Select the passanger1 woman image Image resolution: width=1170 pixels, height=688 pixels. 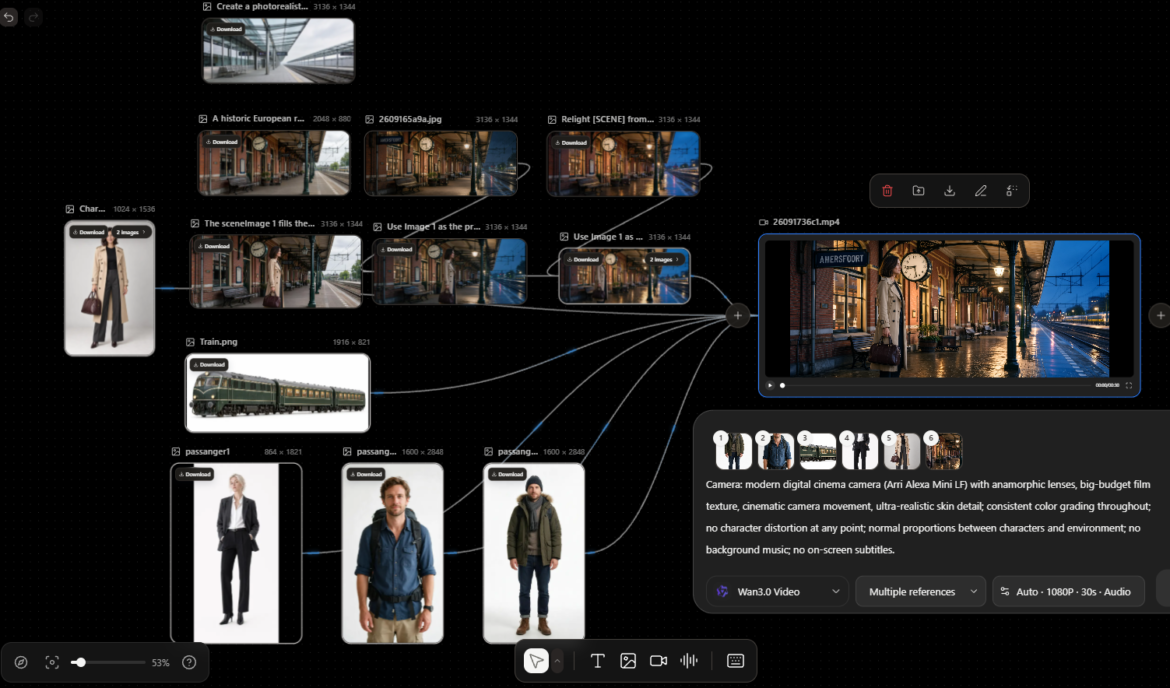tap(237, 553)
